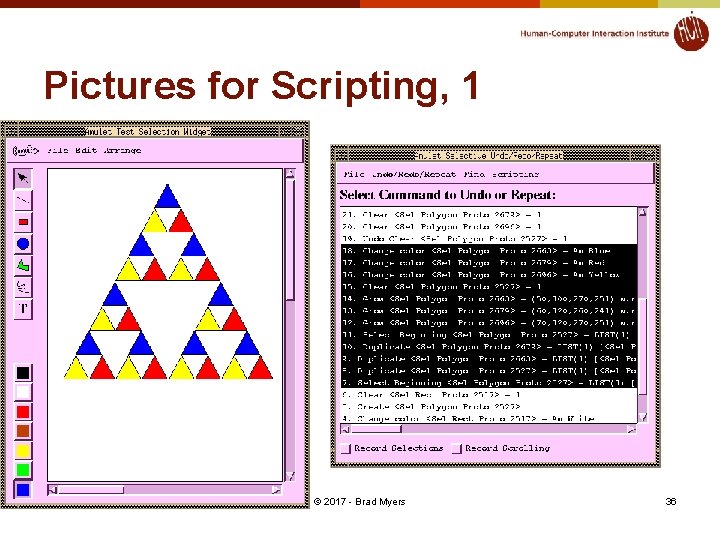Select command 5 Create Polygon row
Screen dimensions: 720x540
[489, 406]
